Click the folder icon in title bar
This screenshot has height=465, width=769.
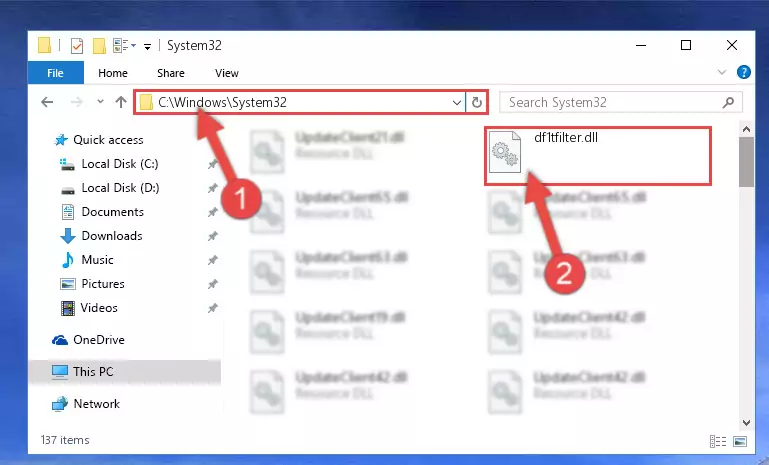click(44, 46)
